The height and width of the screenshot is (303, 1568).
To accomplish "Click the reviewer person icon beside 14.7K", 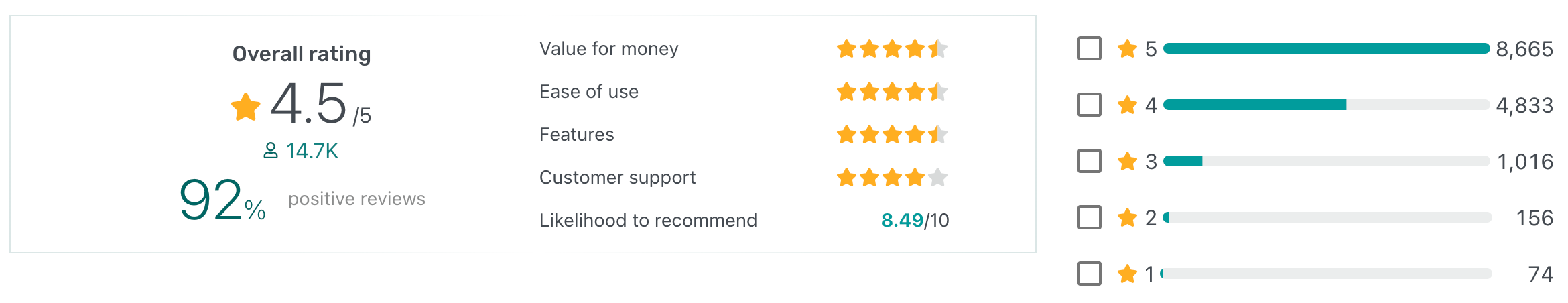I will tap(271, 151).
